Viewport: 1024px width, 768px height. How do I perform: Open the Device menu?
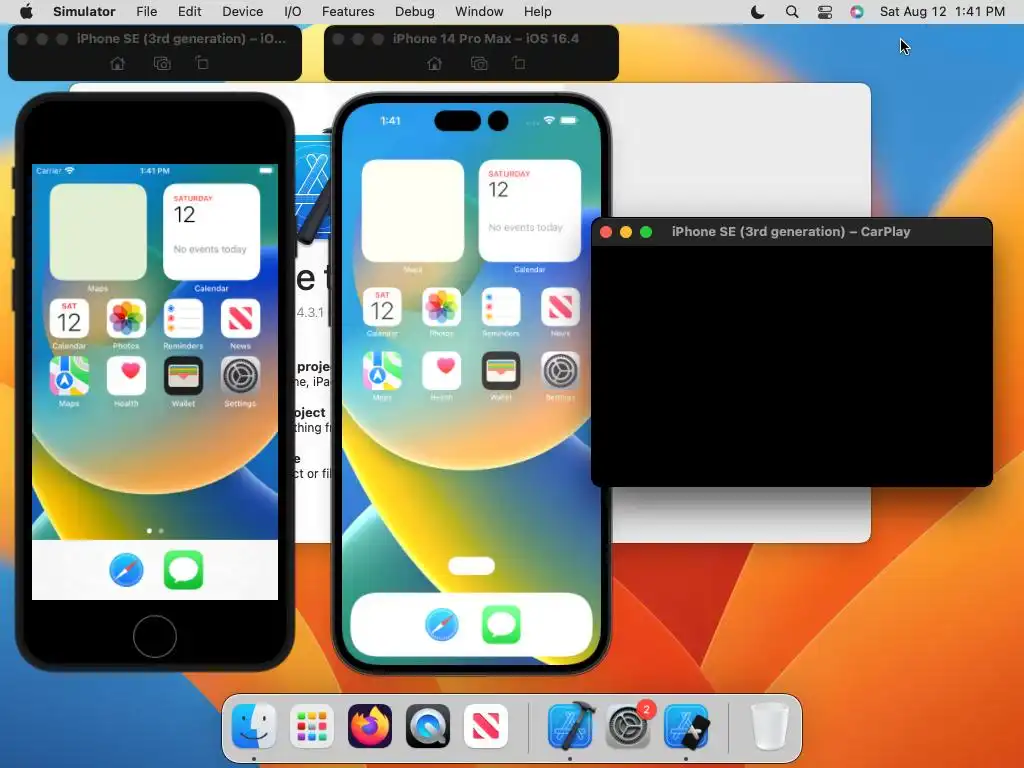click(x=242, y=11)
